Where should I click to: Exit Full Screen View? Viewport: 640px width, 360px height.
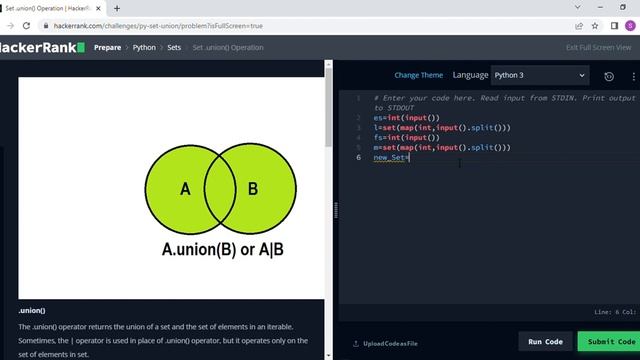click(x=598, y=47)
